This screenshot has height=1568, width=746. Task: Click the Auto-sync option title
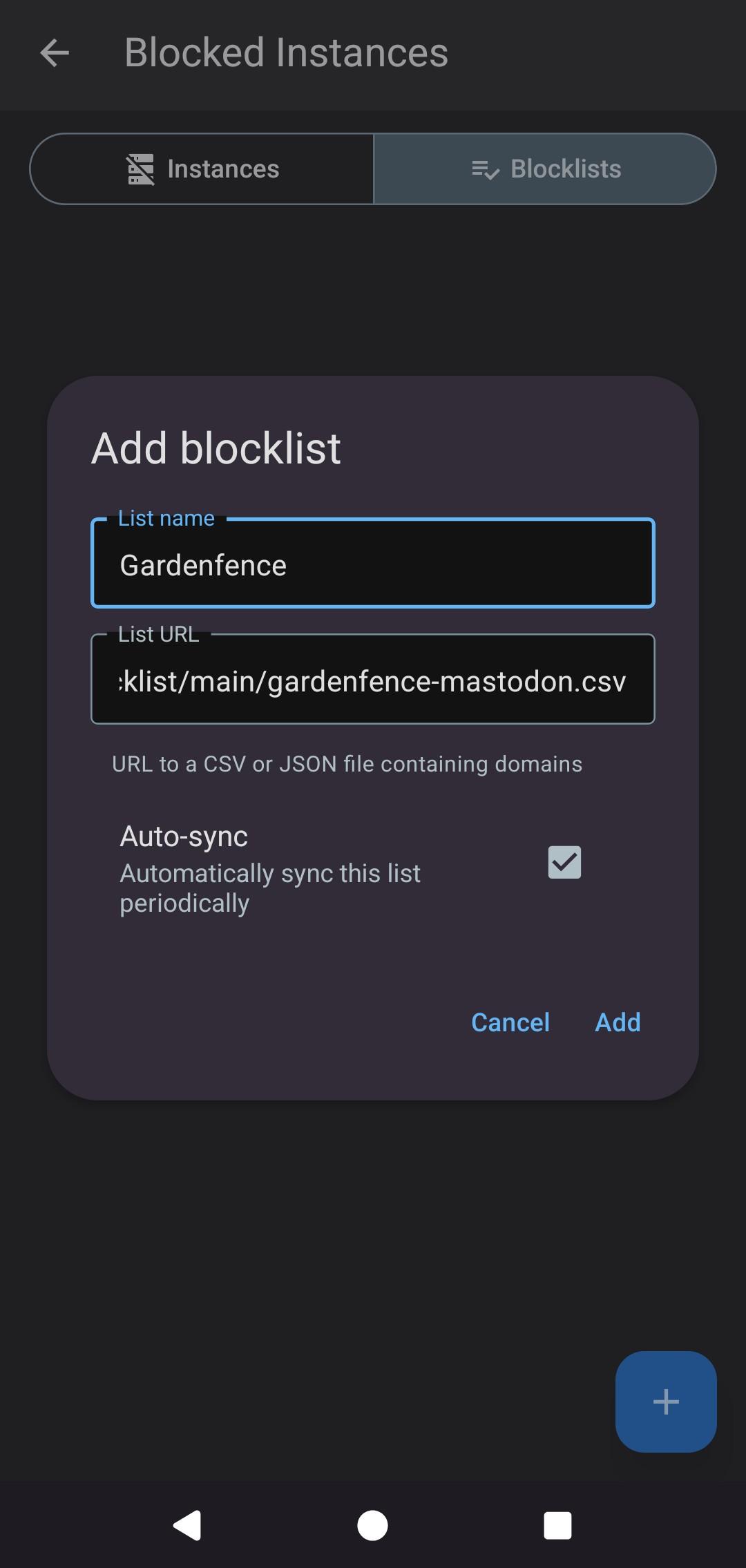click(184, 836)
